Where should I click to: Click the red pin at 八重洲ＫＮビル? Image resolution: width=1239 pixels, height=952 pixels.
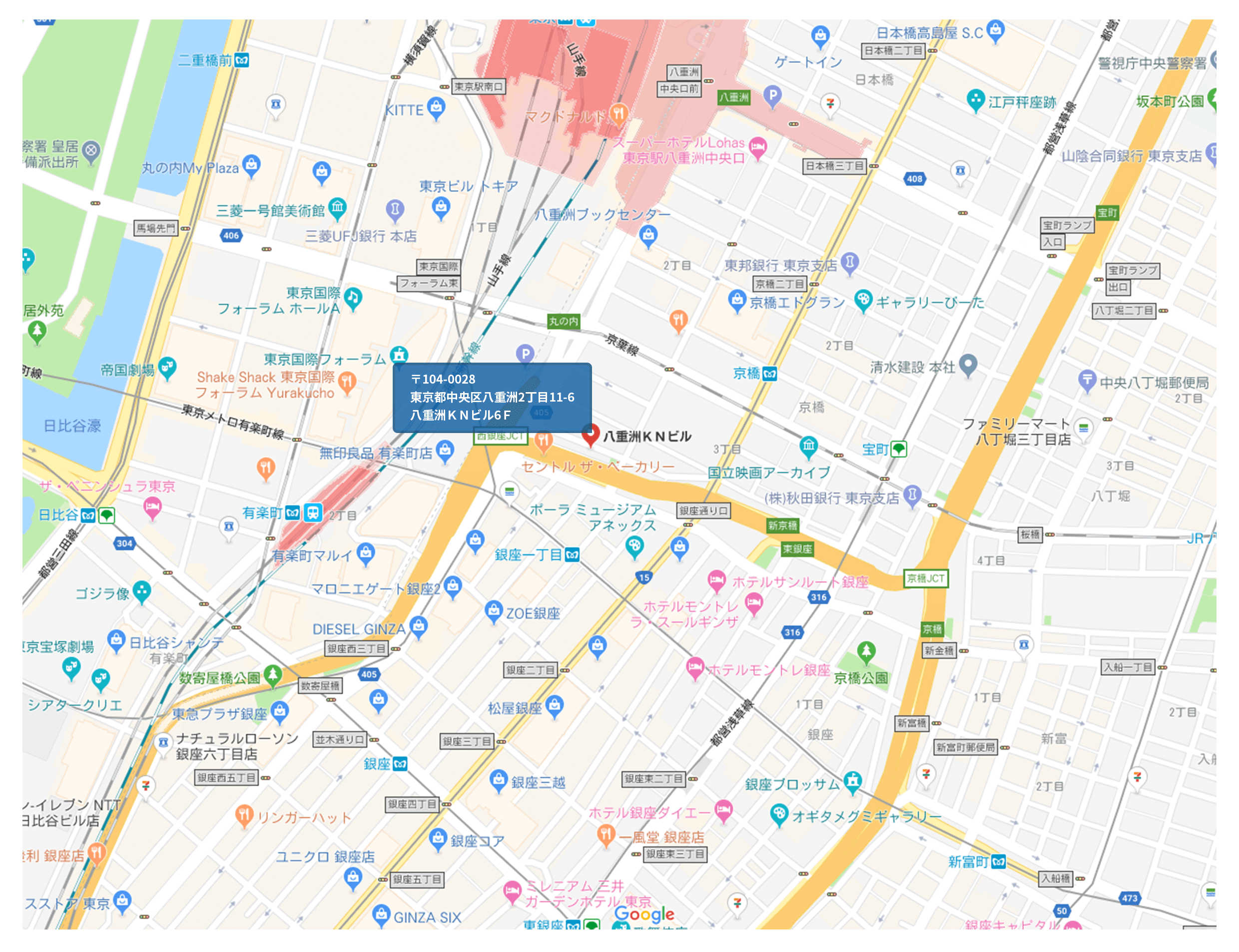(590, 435)
